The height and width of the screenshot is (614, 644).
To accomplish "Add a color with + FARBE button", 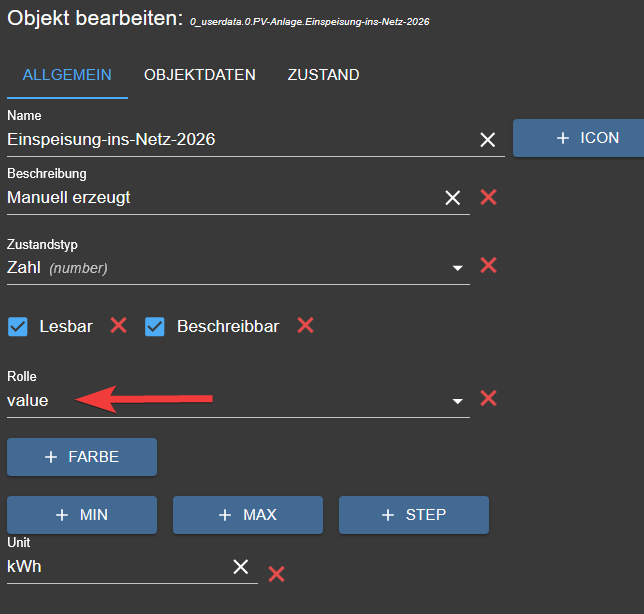I will point(82,457).
